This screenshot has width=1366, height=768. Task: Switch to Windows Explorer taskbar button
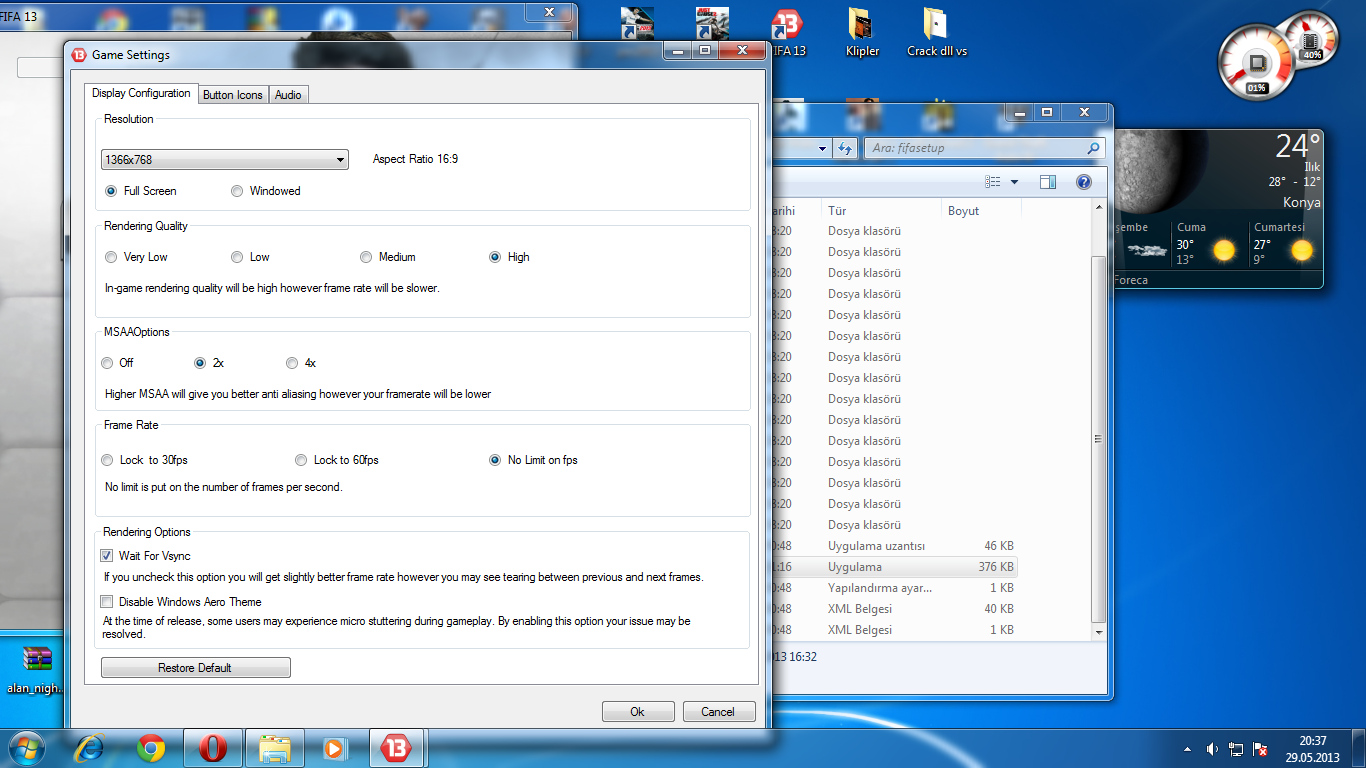click(x=274, y=747)
